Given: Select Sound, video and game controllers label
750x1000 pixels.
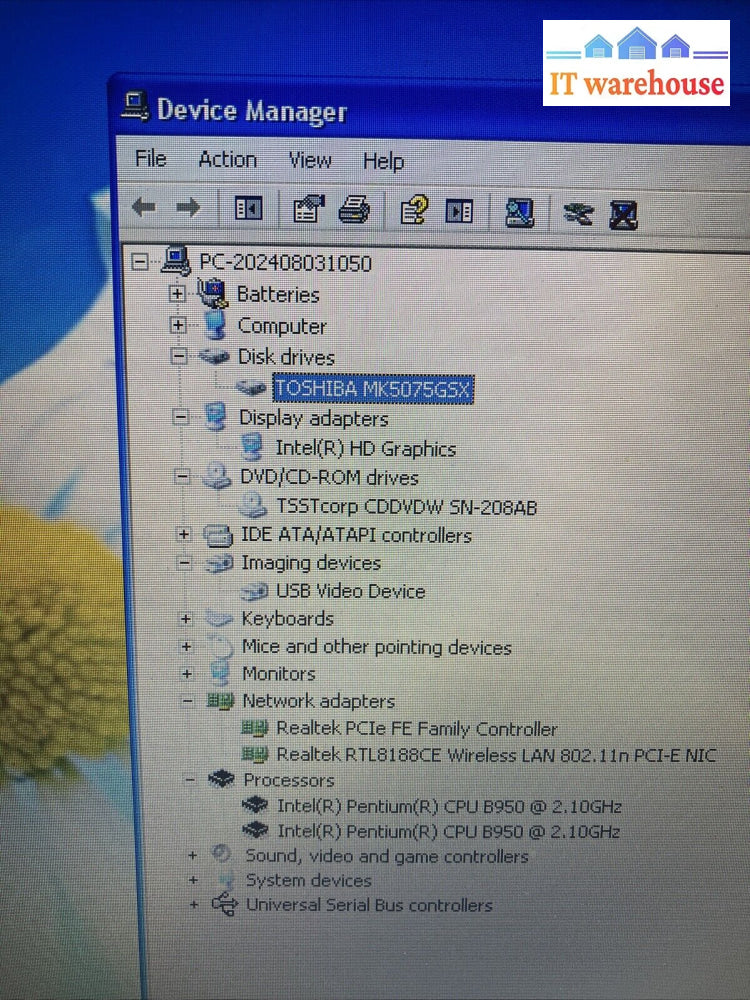Looking at the screenshot, I should pyautogui.click(x=387, y=856).
